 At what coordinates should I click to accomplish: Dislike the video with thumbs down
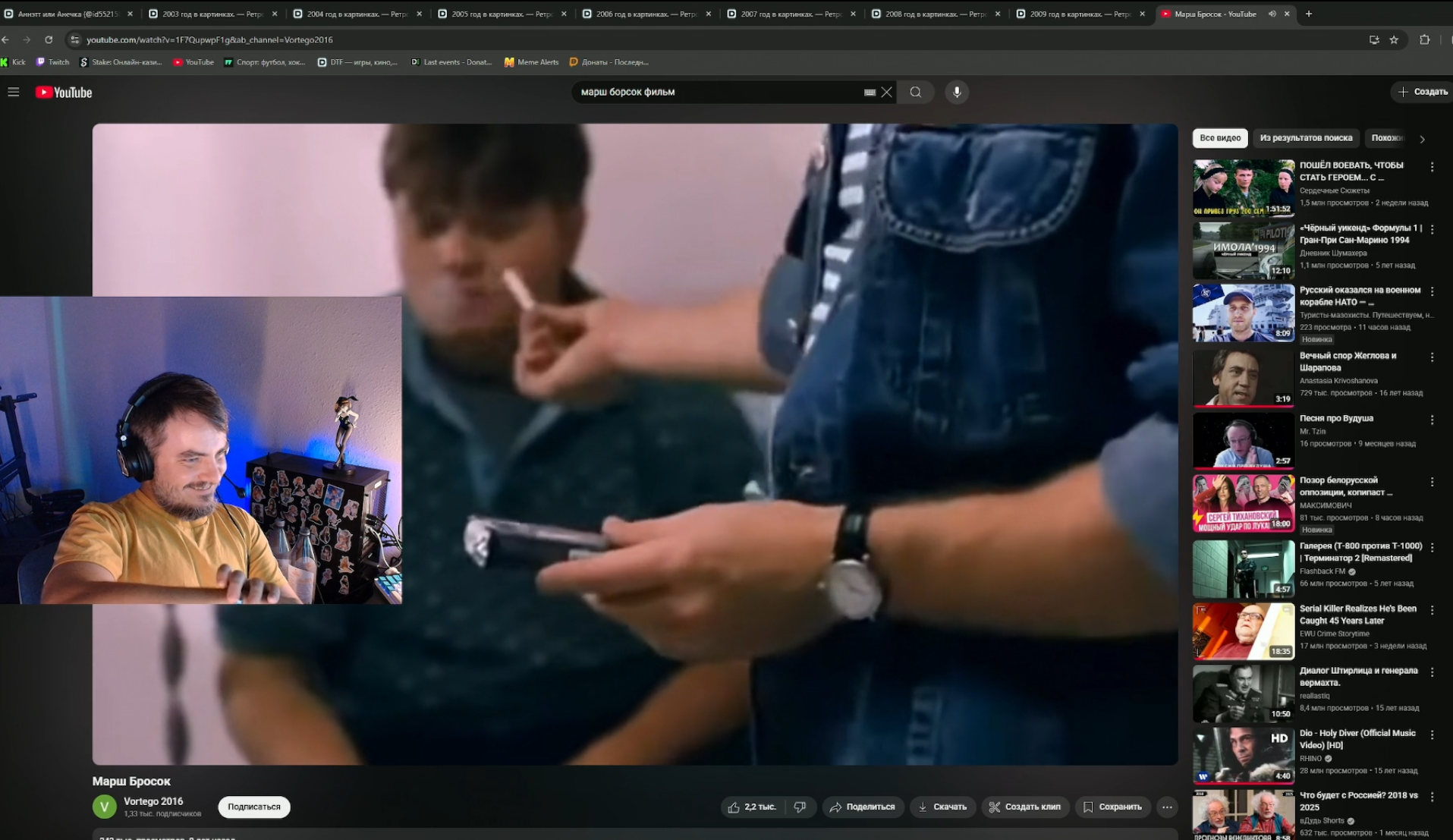[800, 807]
